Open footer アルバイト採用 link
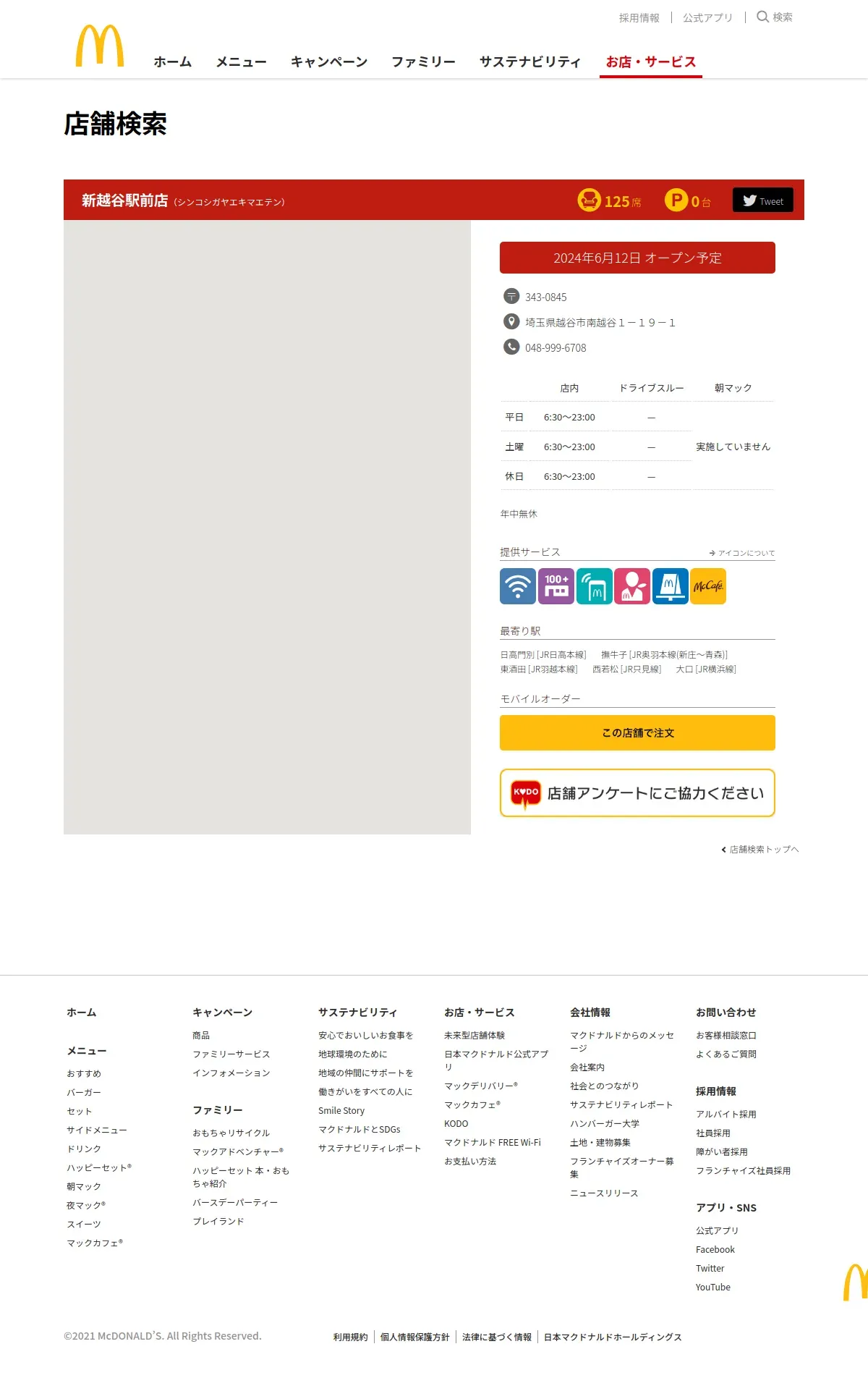Screen dimensions: 868x1378 (x=726, y=1114)
